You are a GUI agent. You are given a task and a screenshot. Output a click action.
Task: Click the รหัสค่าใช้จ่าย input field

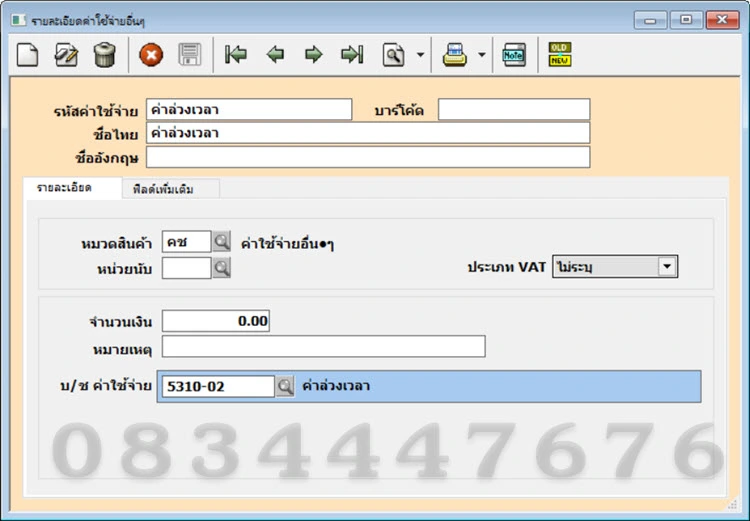click(x=249, y=110)
